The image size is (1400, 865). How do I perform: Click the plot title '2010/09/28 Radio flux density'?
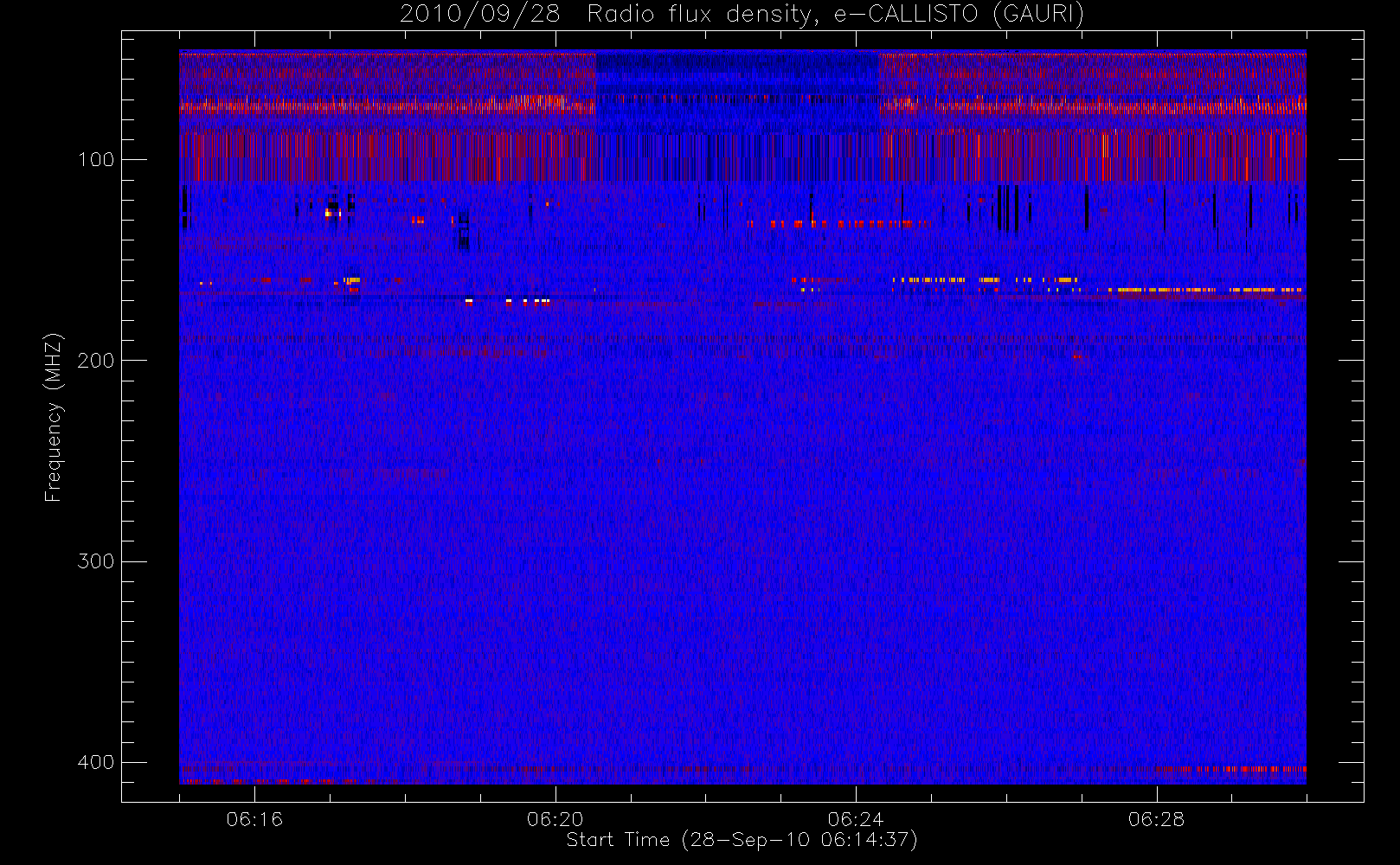742,14
